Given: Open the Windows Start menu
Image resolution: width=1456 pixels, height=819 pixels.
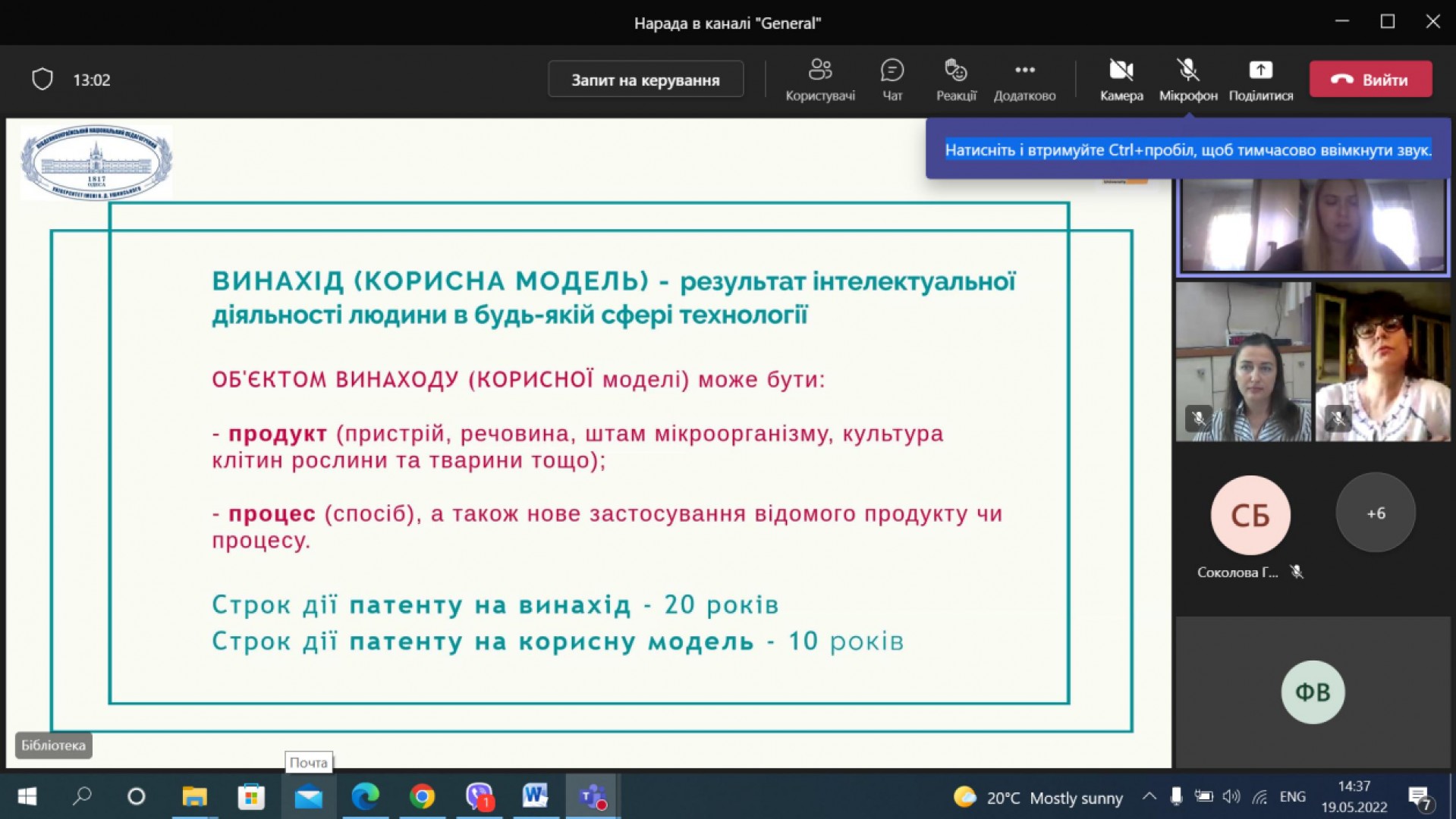Looking at the screenshot, I should point(27,797).
